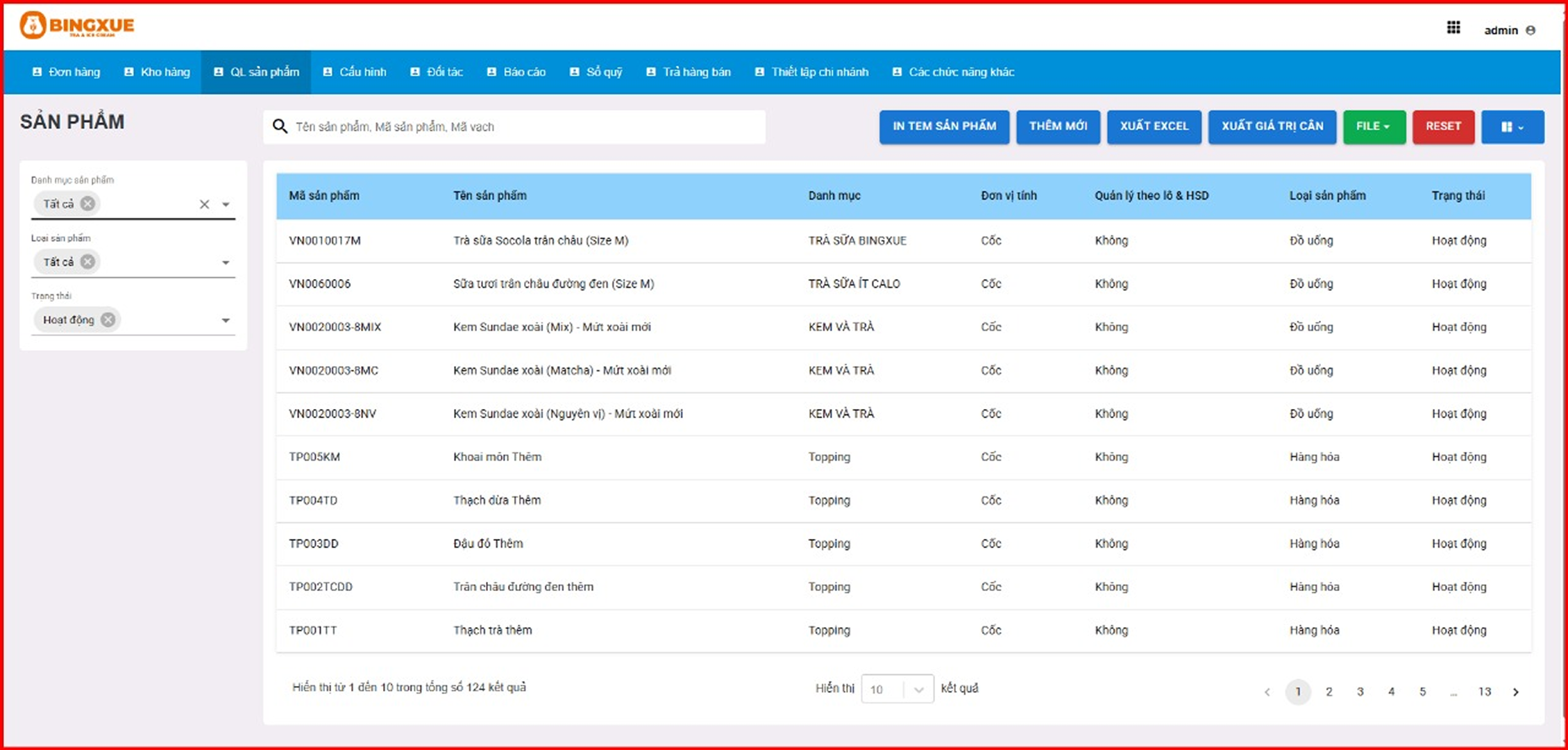Remove 'Tất cả' chip in Loại sản phẩm
This screenshot has width=1568, height=750.
pos(87,262)
